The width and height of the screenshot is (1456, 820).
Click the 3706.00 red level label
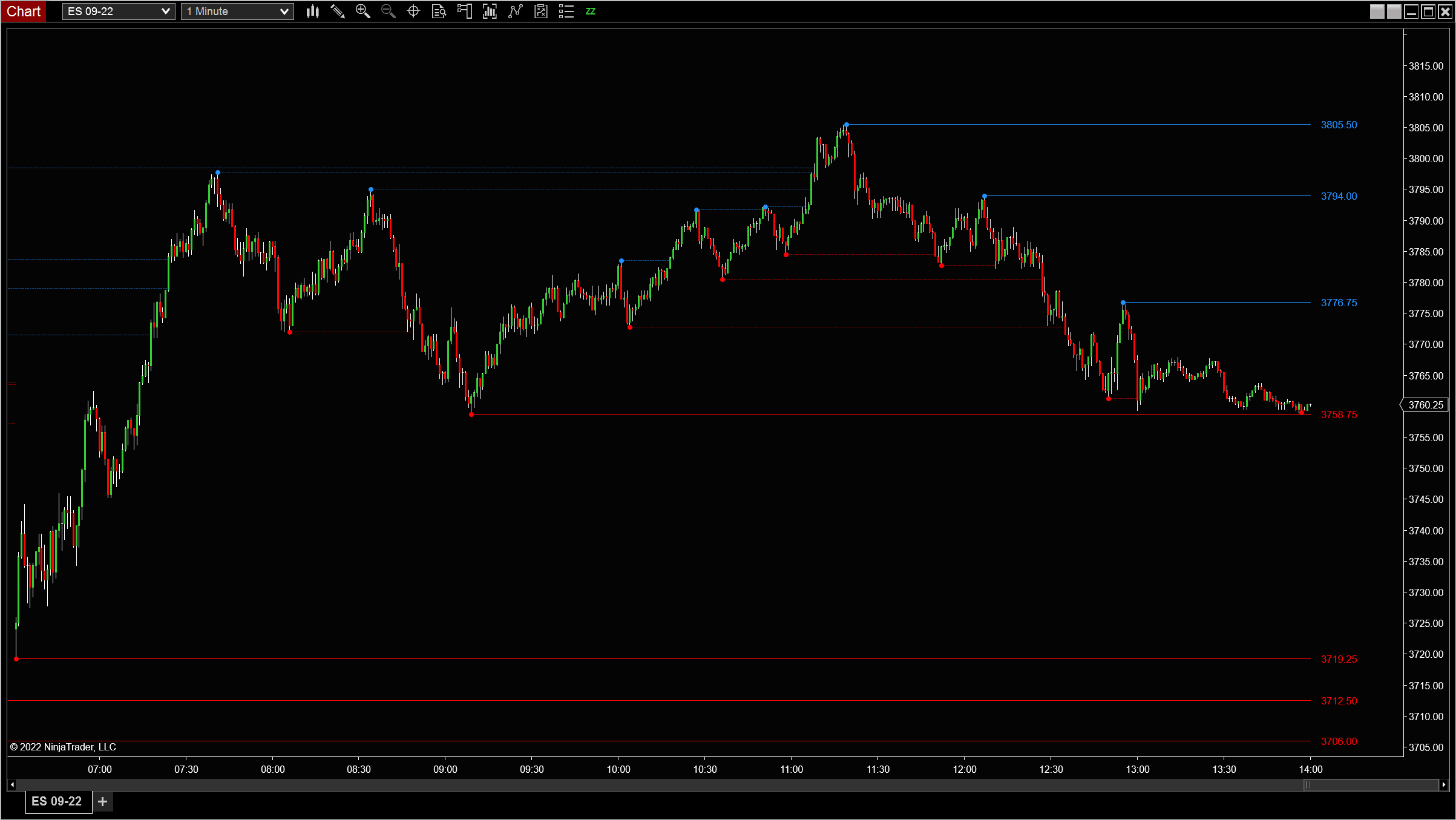coord(1339,741)
